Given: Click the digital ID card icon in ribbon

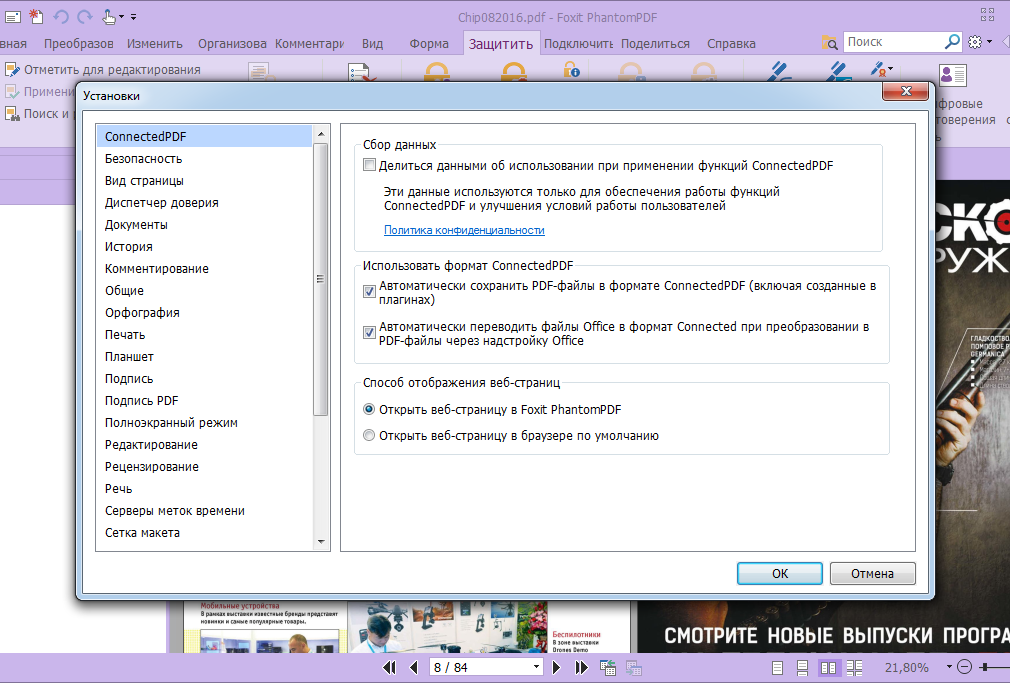Looking at the screenshot, I should tap(952, 75).
